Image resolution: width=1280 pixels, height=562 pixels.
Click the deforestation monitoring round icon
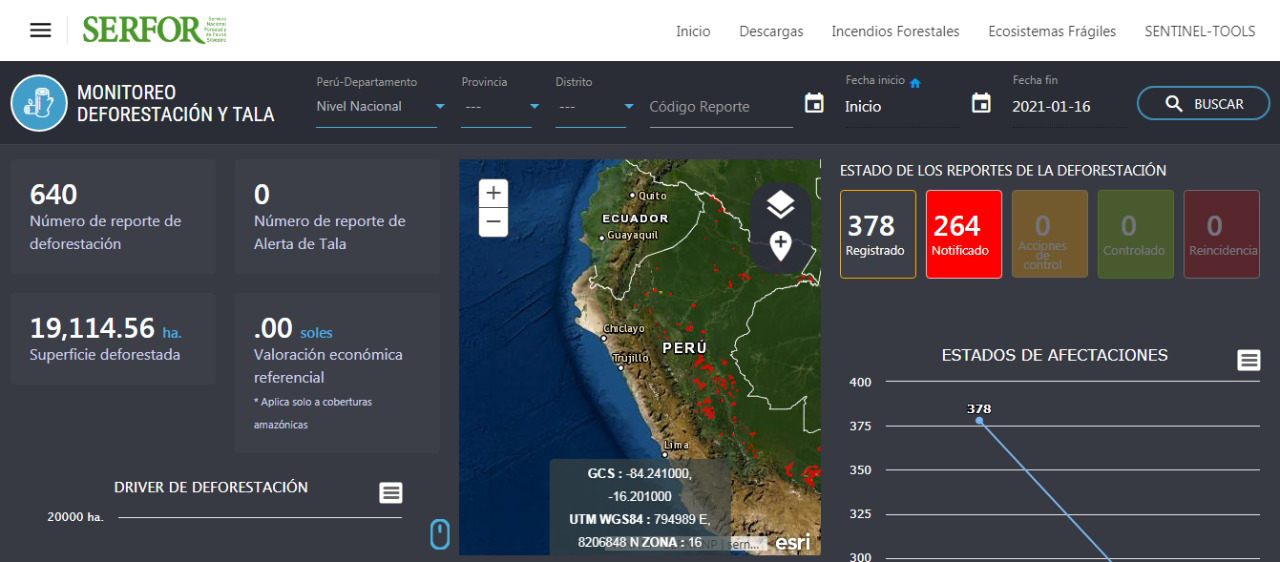(x=38, y=103)
